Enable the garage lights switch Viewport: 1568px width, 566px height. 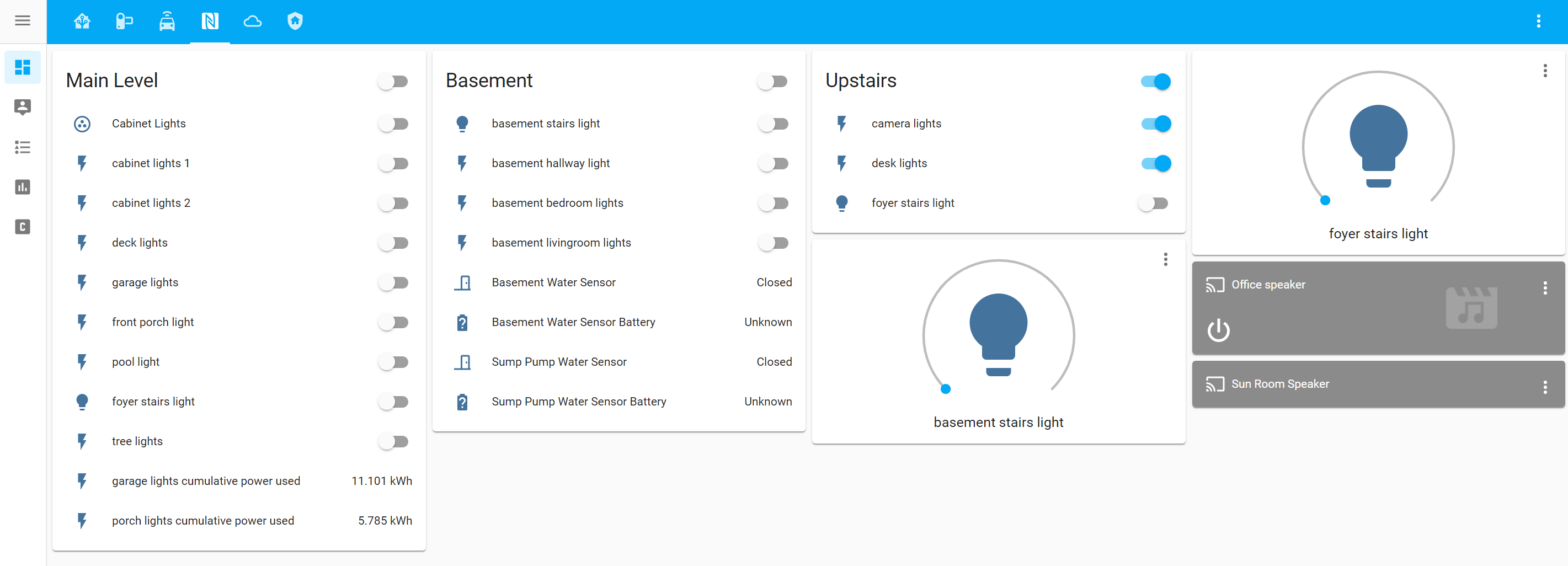[393, 282]
